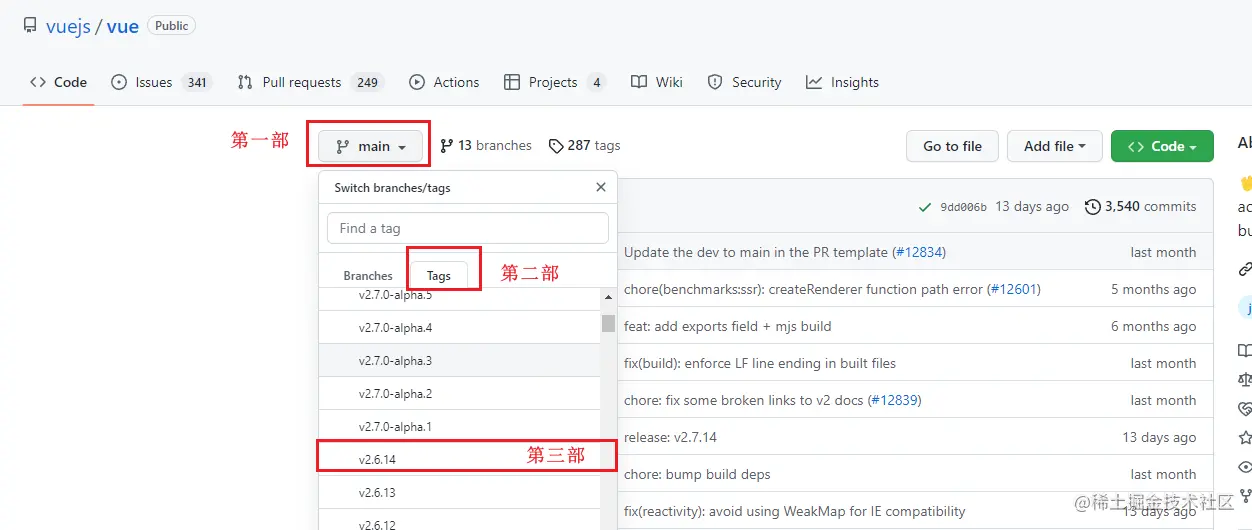Open the Add file dropdown
The height and width of the screenshot is (530, 1252).
click(x=1054, y=146)
